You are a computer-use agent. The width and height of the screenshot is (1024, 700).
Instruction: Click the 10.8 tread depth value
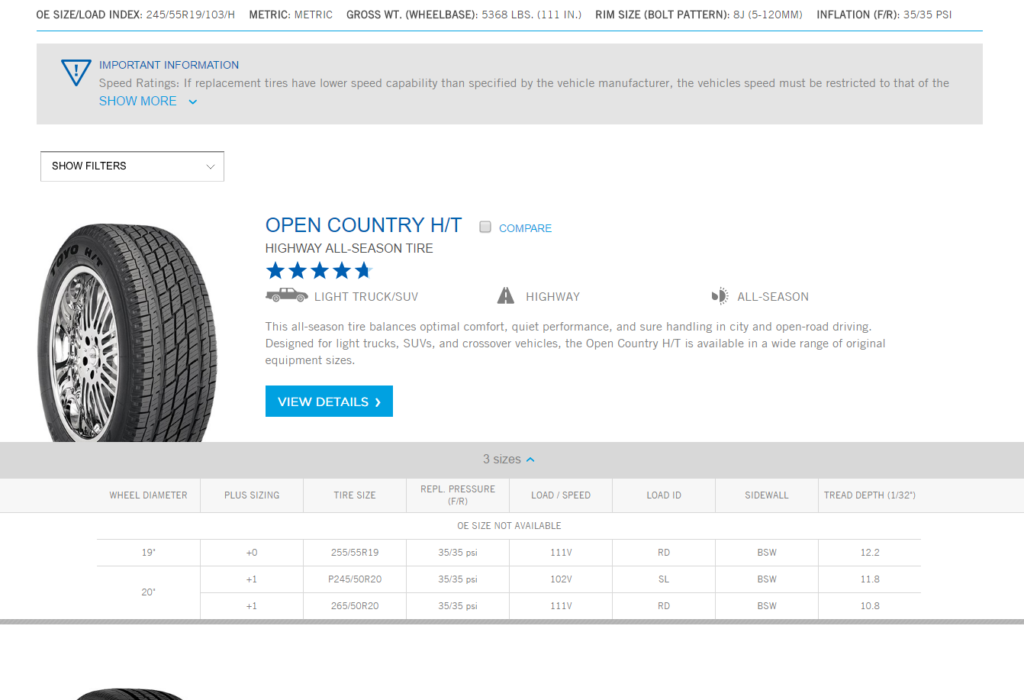coord(870,606)
